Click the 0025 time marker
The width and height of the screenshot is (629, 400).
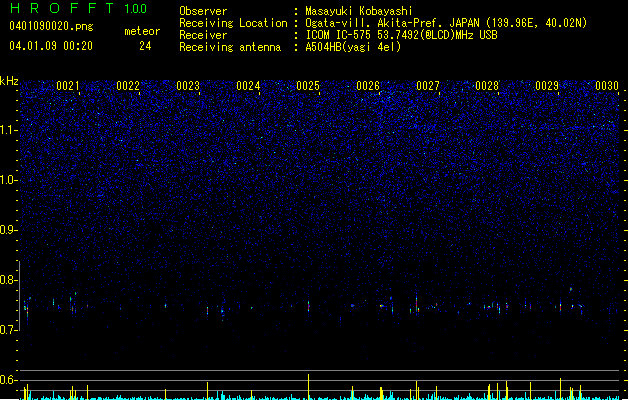pyautogui.click(x=308, y=86)
